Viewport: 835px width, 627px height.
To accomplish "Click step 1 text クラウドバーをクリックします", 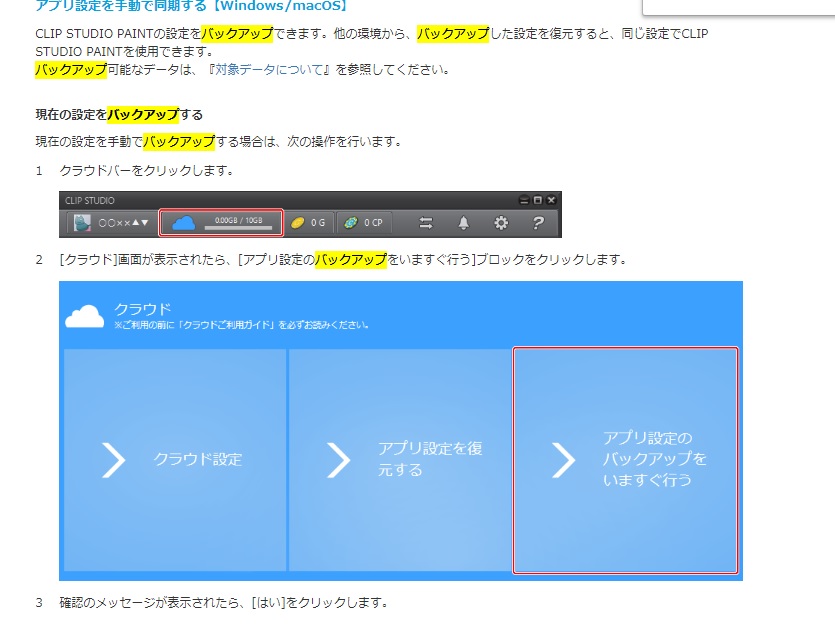I will [x=146, y=170].
